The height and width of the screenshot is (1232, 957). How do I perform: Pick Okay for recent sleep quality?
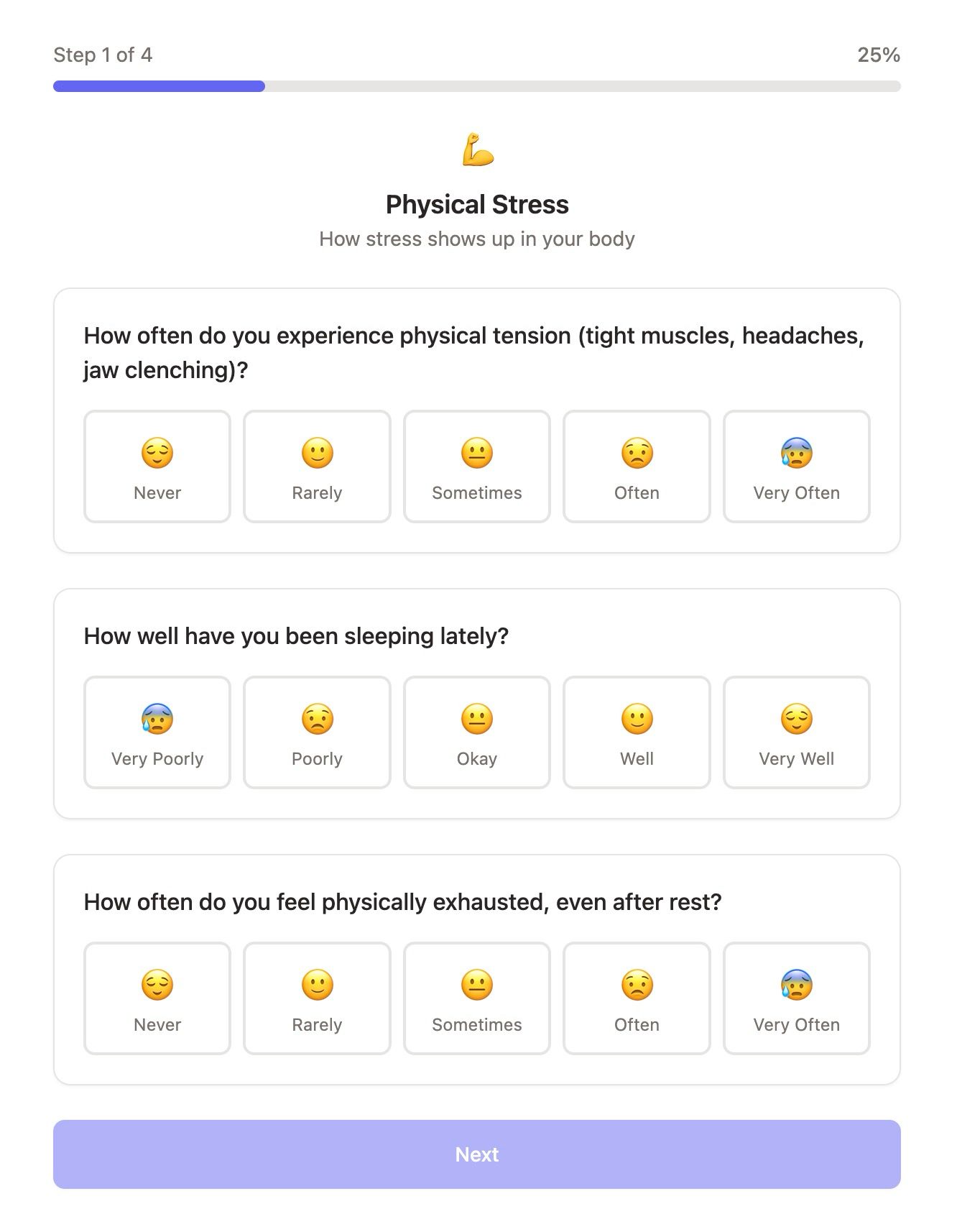[x=477, y=732]
